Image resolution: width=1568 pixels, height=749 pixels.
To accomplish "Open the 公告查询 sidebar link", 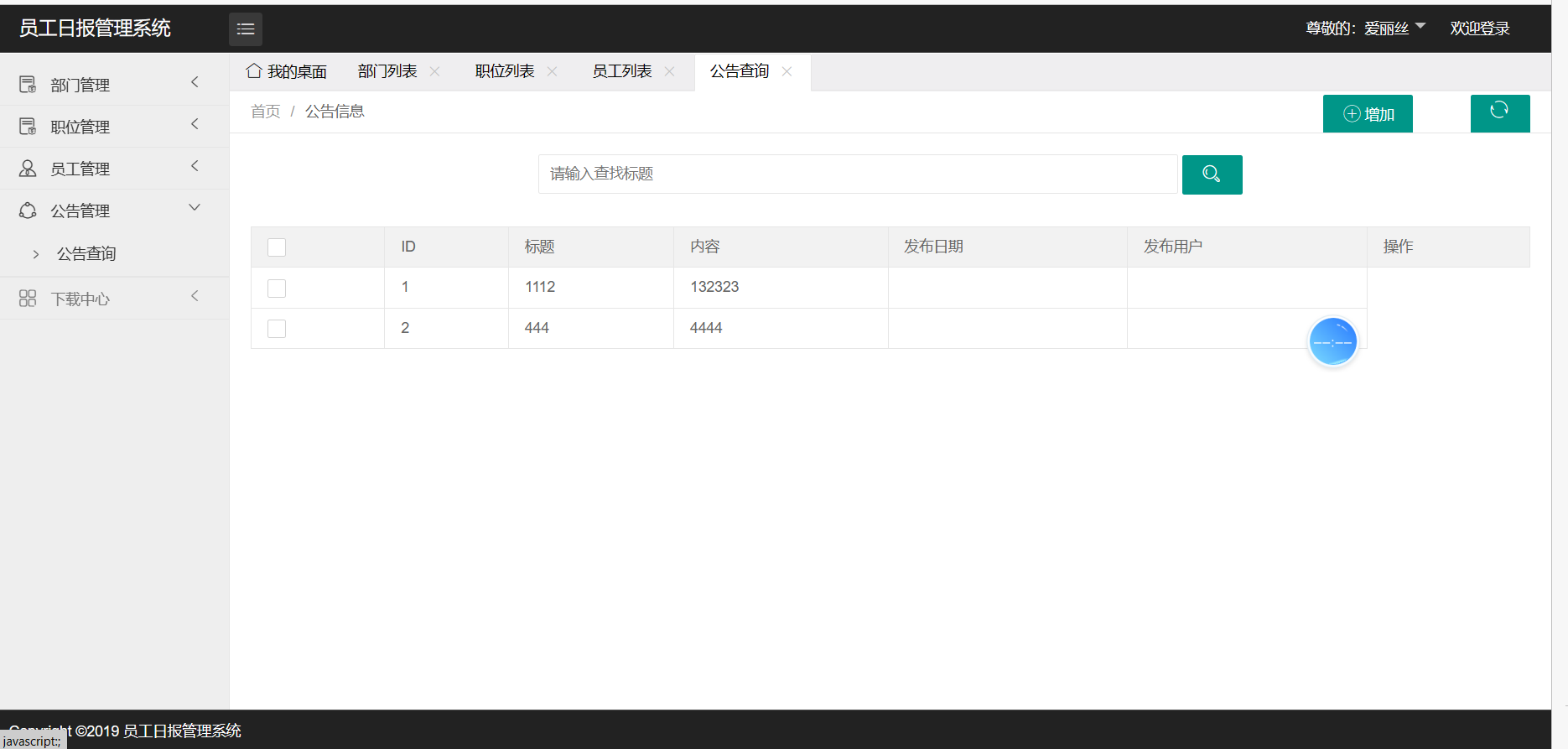I will pos(86,254).
